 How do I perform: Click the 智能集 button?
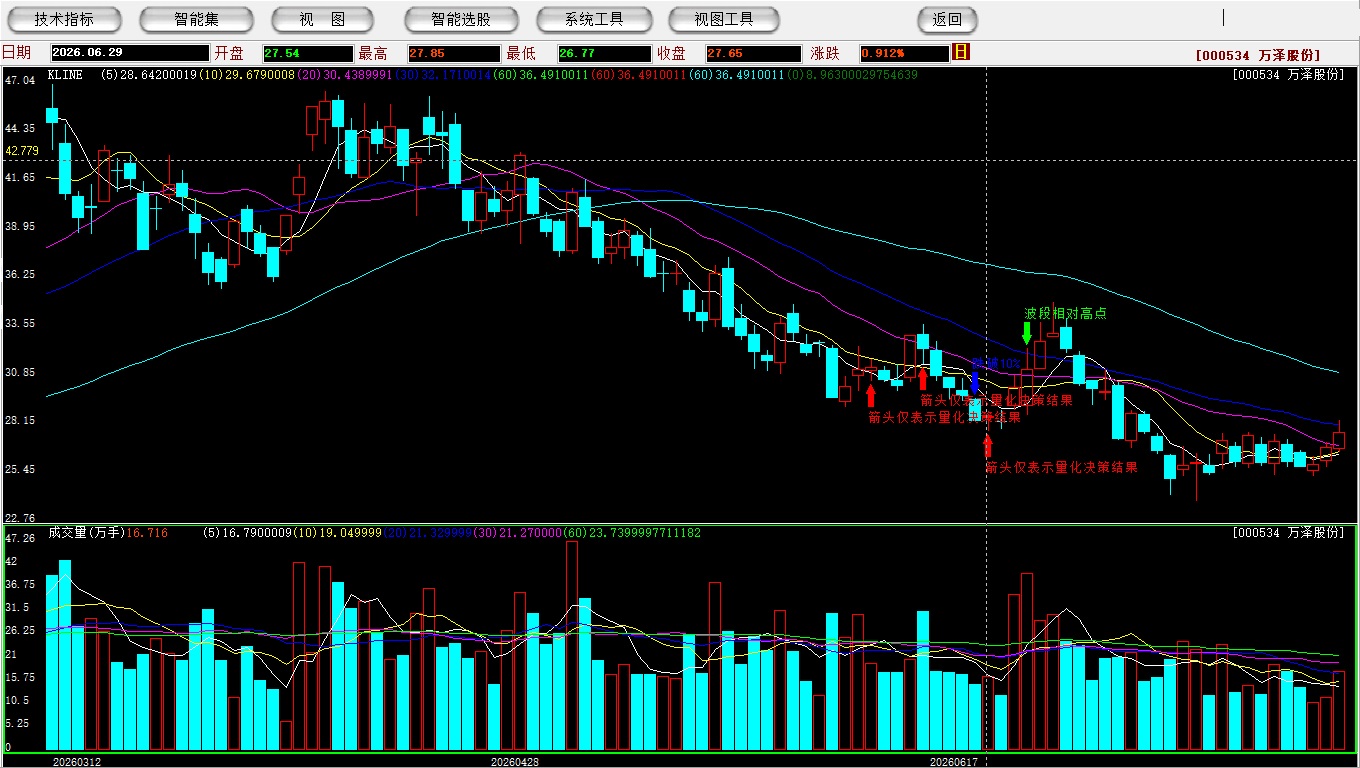pos(196,19)
